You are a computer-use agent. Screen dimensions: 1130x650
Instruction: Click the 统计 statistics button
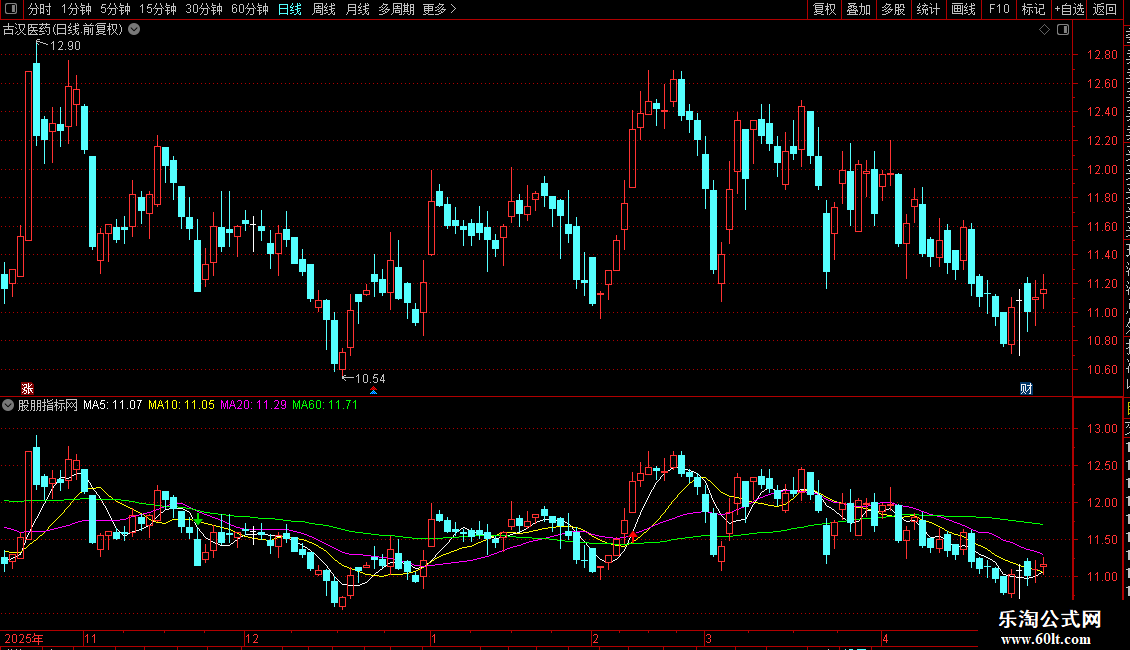click(927, 9)
